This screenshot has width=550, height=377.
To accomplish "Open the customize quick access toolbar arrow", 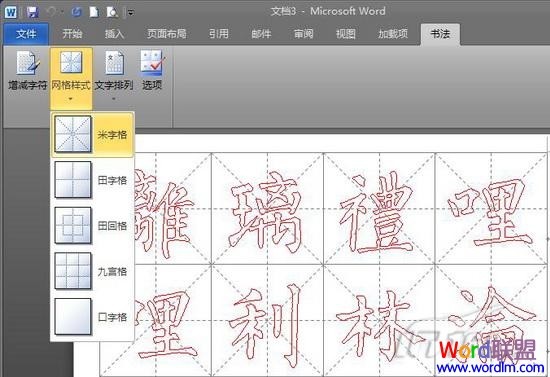I will pyautogui.click(x=130, y=13).
